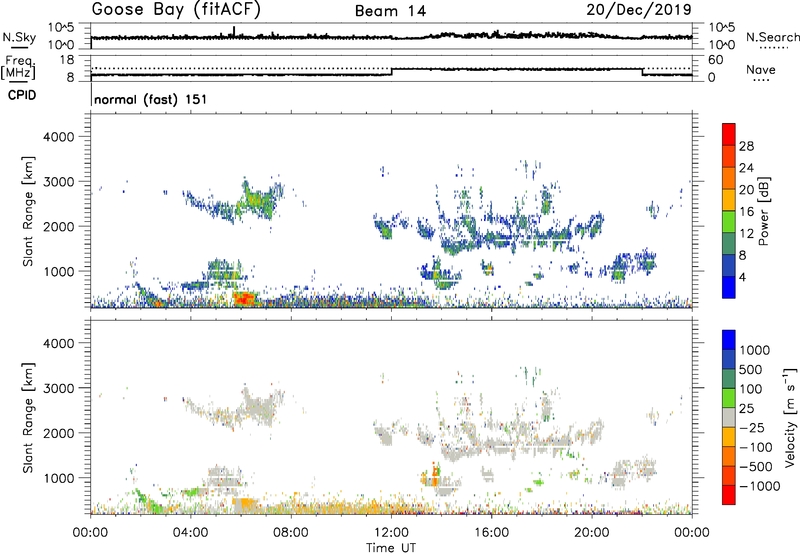This screenshot has height=554, width=800.
Task: Click the red bottom of velocity colorbar
Action: (x=729, y=495)
